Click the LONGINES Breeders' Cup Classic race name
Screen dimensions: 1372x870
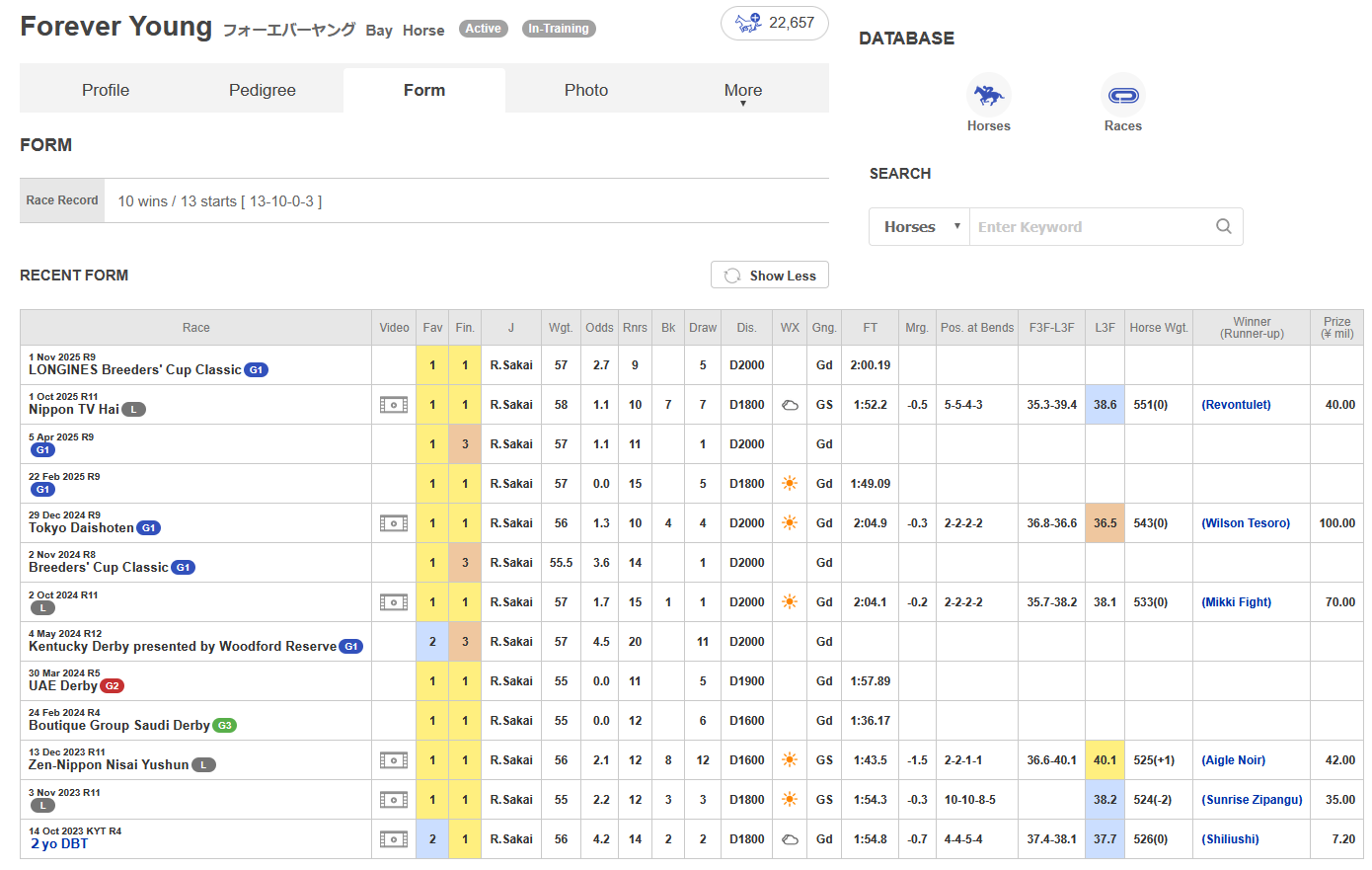135,370
